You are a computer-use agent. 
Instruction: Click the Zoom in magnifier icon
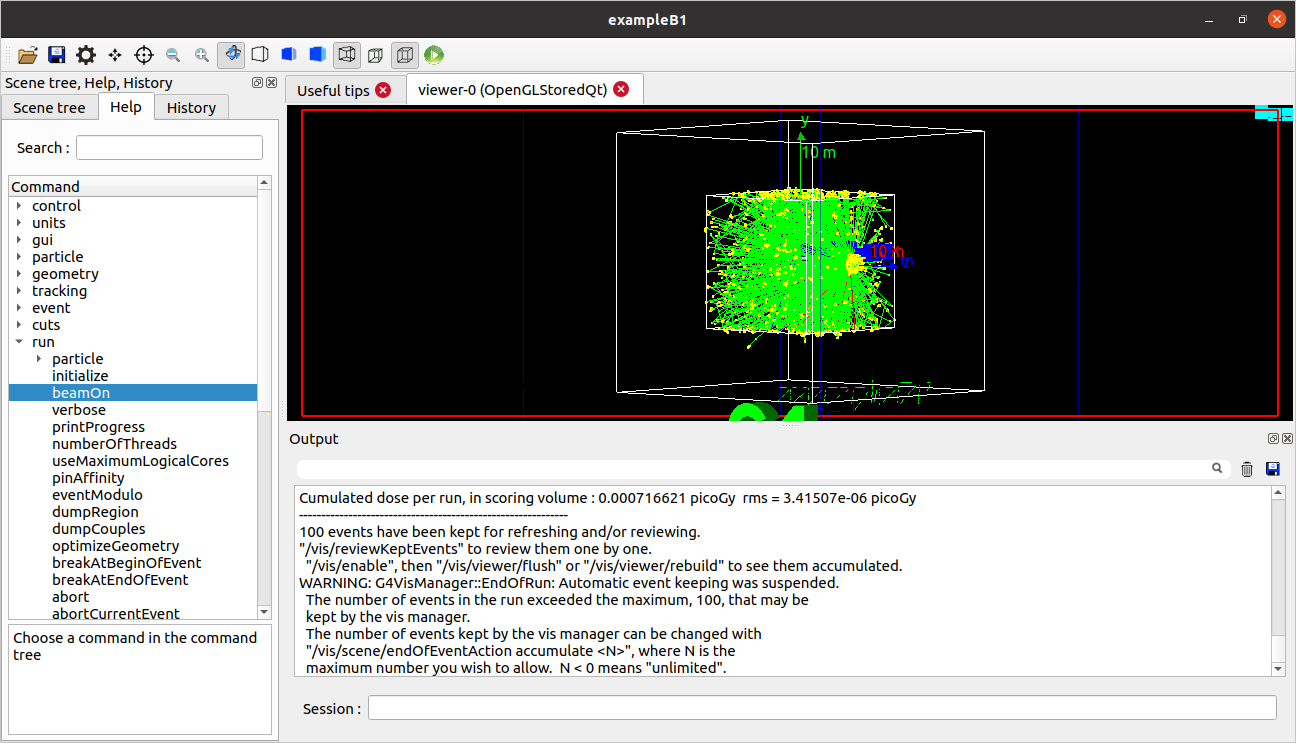tap(202, 55)
